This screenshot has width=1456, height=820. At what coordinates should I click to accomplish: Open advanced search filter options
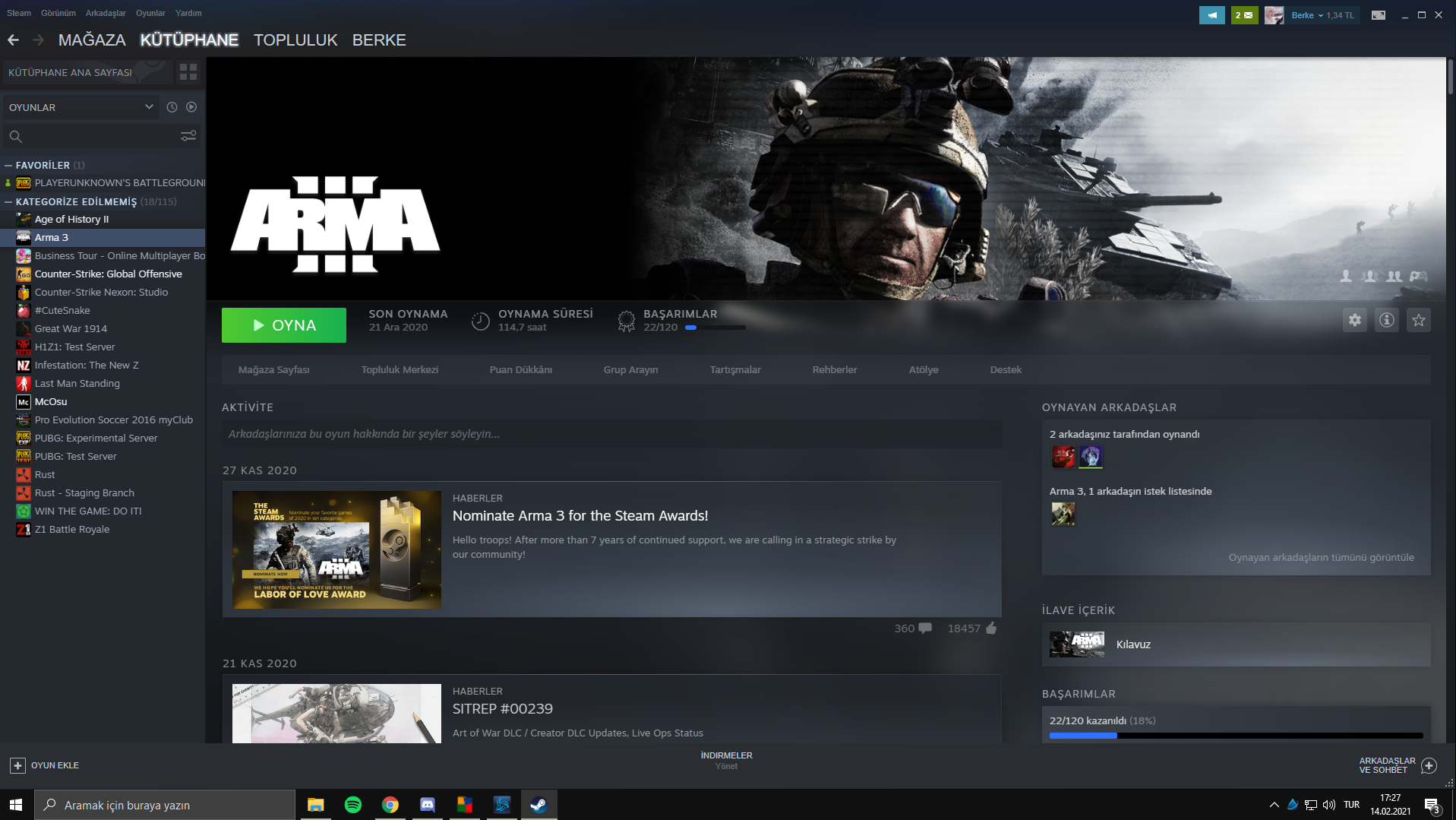click(188, 136)
